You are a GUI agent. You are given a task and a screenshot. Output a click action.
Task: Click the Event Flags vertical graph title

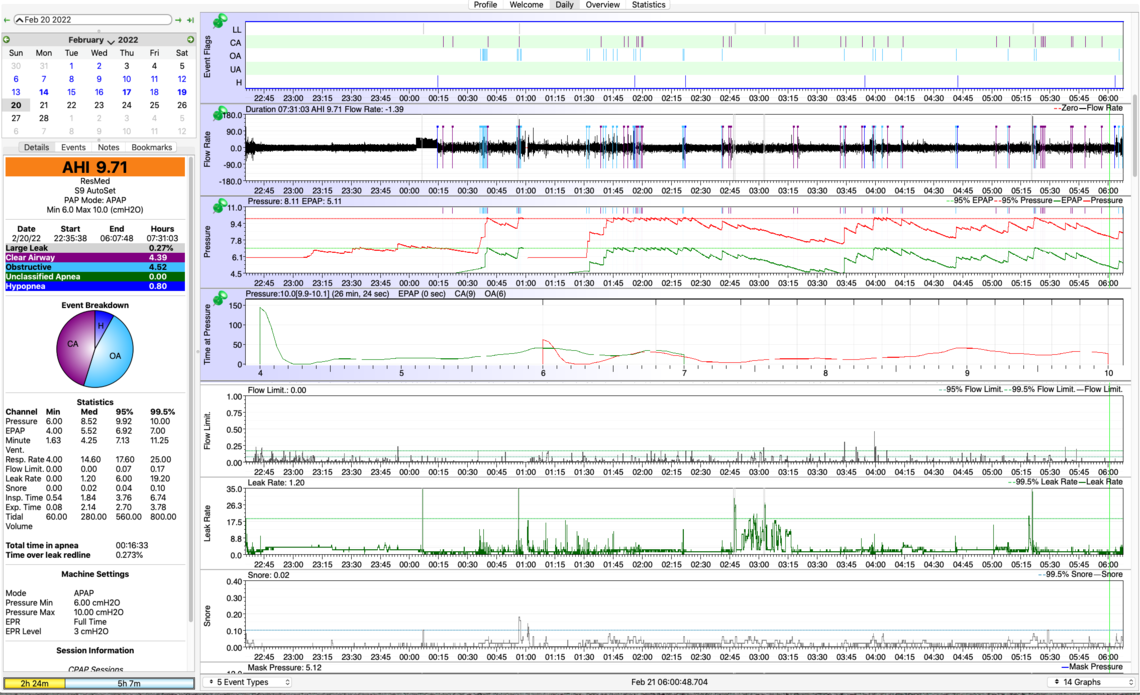click(207, 55)
